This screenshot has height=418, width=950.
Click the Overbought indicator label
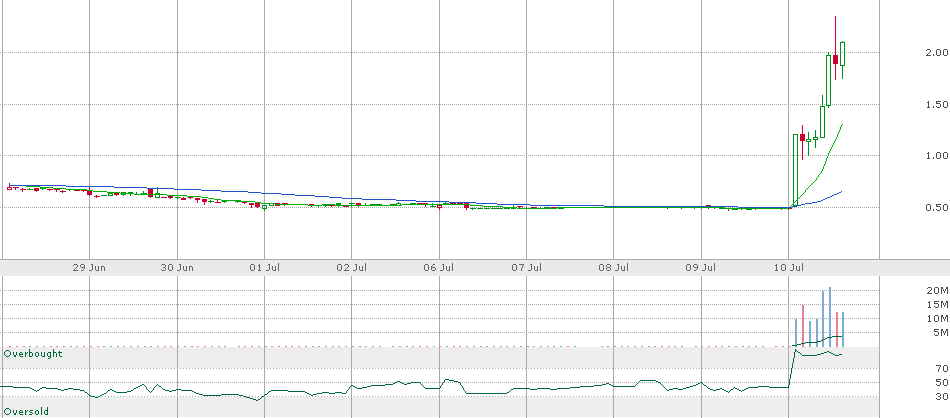(33, 353)
